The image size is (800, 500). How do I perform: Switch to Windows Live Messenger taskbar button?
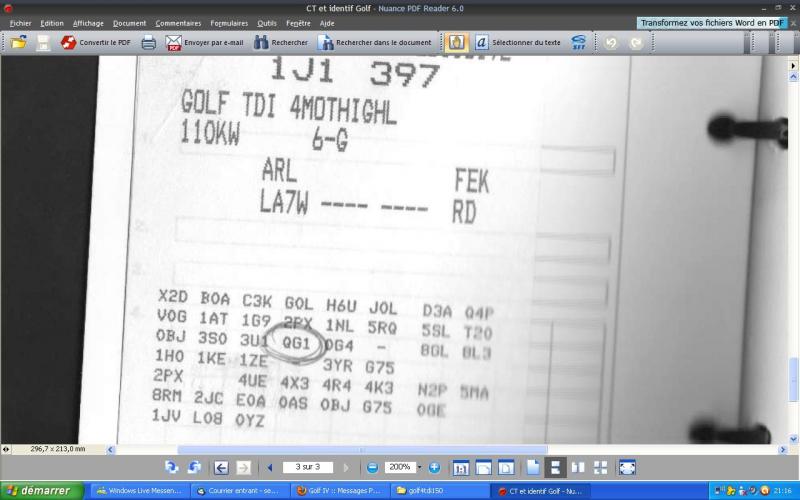[139, 491]
